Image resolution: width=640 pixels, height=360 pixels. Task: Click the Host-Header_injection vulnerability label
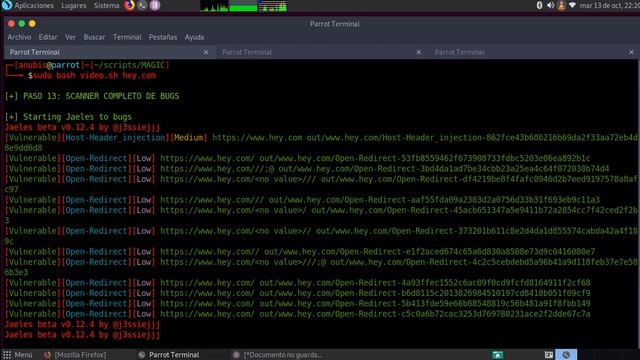[115, 138]
